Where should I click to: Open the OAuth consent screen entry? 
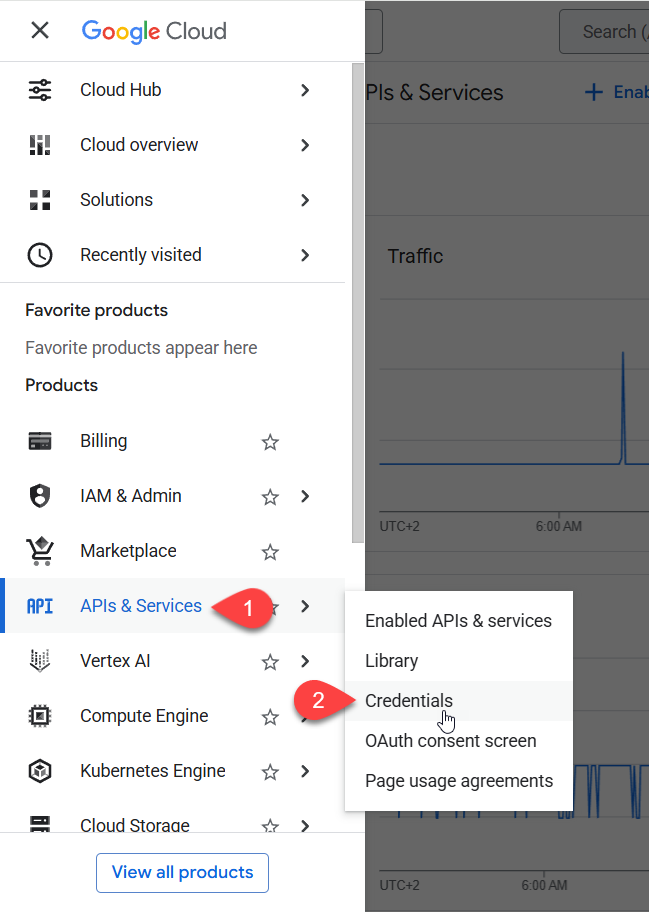(x=450, y=741)
